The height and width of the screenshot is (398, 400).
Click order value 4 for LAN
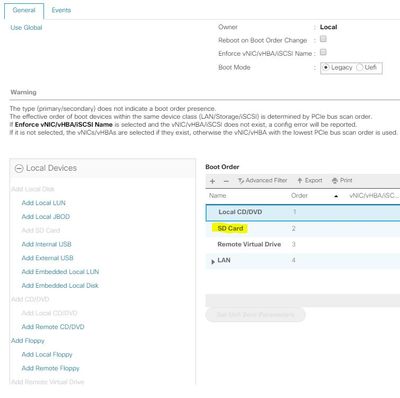294,260
